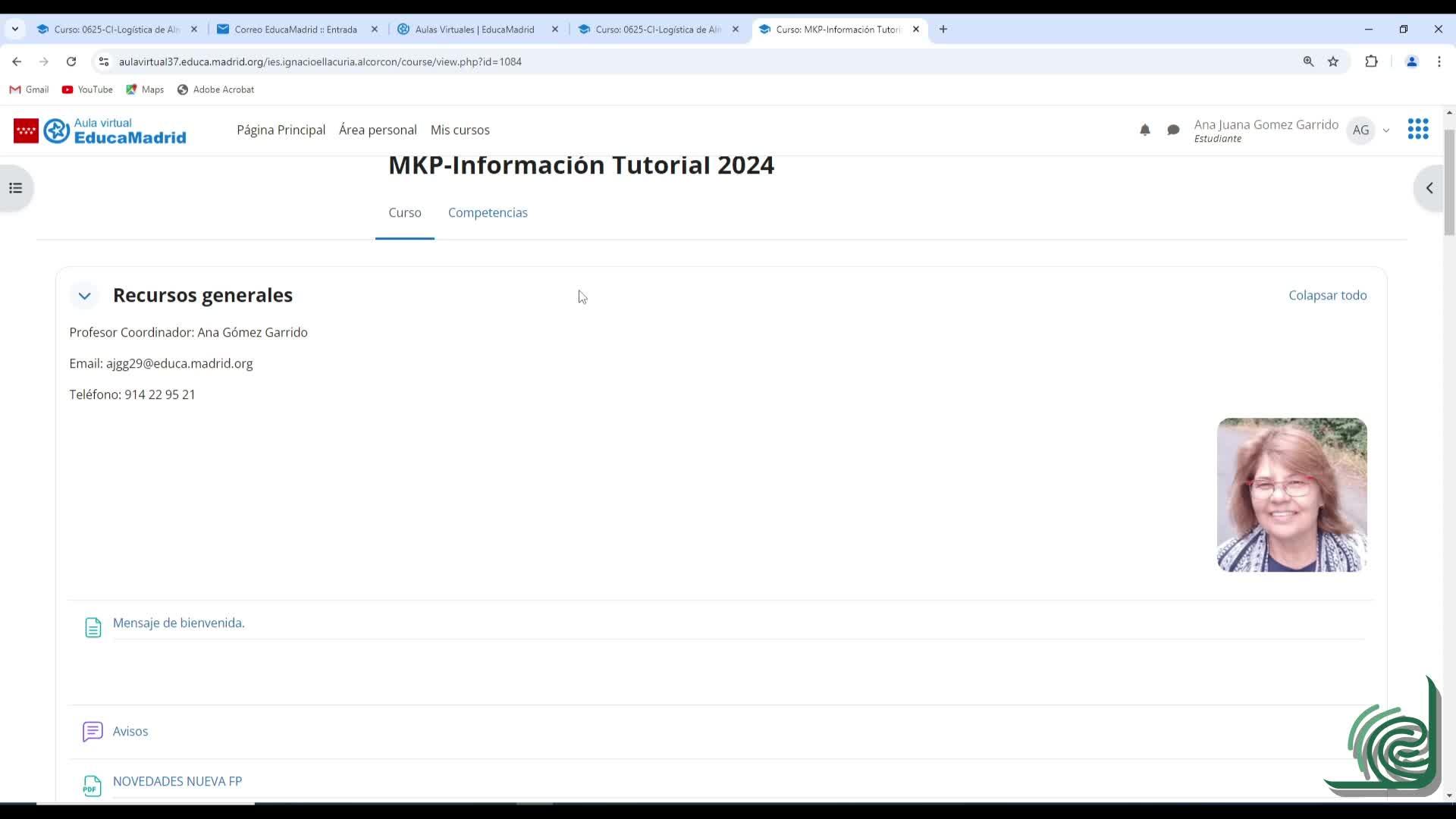Click the coordinator's profile photo
Screen dimensions: 1456x819
coord(1291,494)
